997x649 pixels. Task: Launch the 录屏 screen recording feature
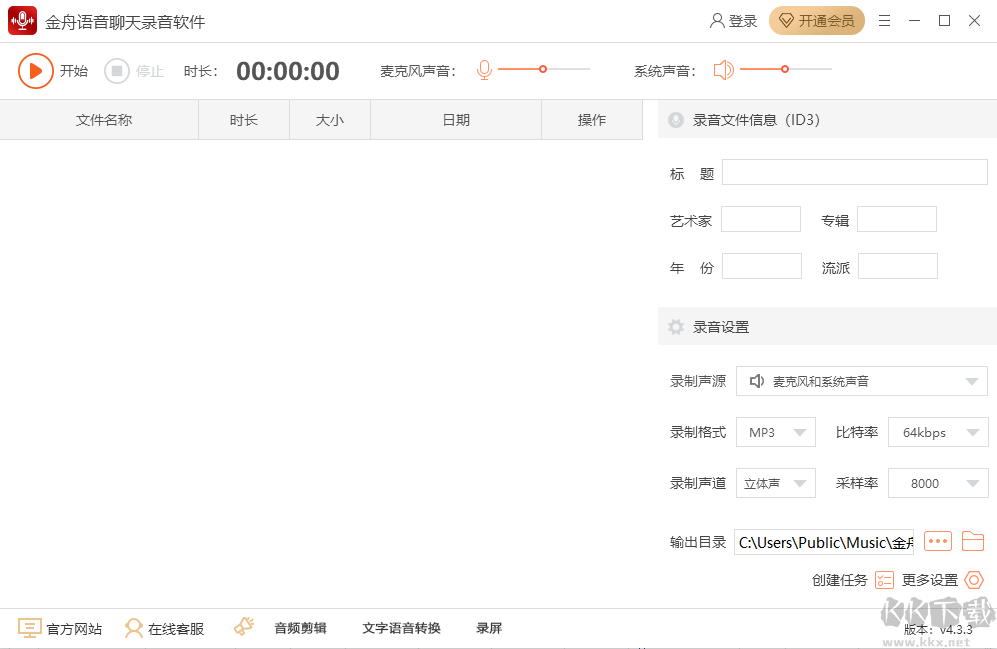(489, 628)
